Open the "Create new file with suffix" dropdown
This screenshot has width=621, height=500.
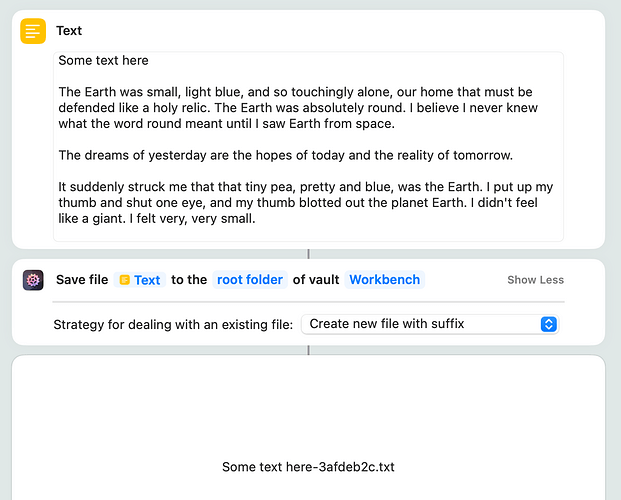tap(428, 324)
